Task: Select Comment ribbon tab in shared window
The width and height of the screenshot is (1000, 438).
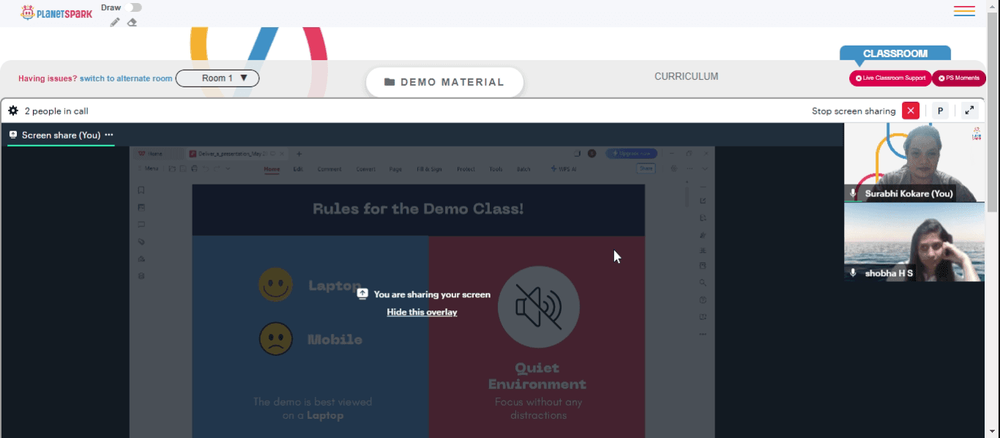Action: pos(329,169)
